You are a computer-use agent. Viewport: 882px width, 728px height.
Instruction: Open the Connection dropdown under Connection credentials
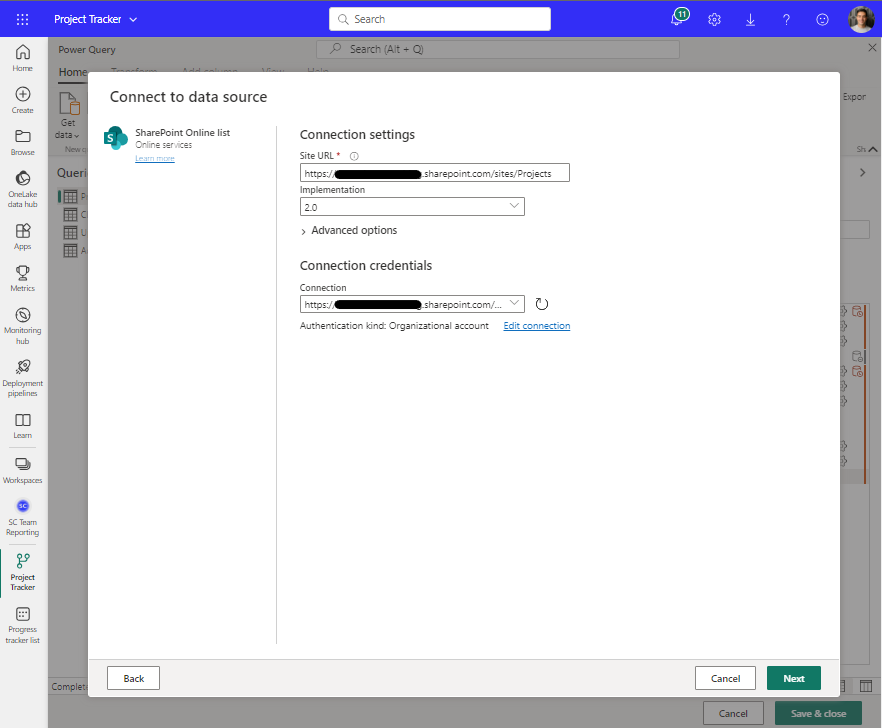pos(412,304)
